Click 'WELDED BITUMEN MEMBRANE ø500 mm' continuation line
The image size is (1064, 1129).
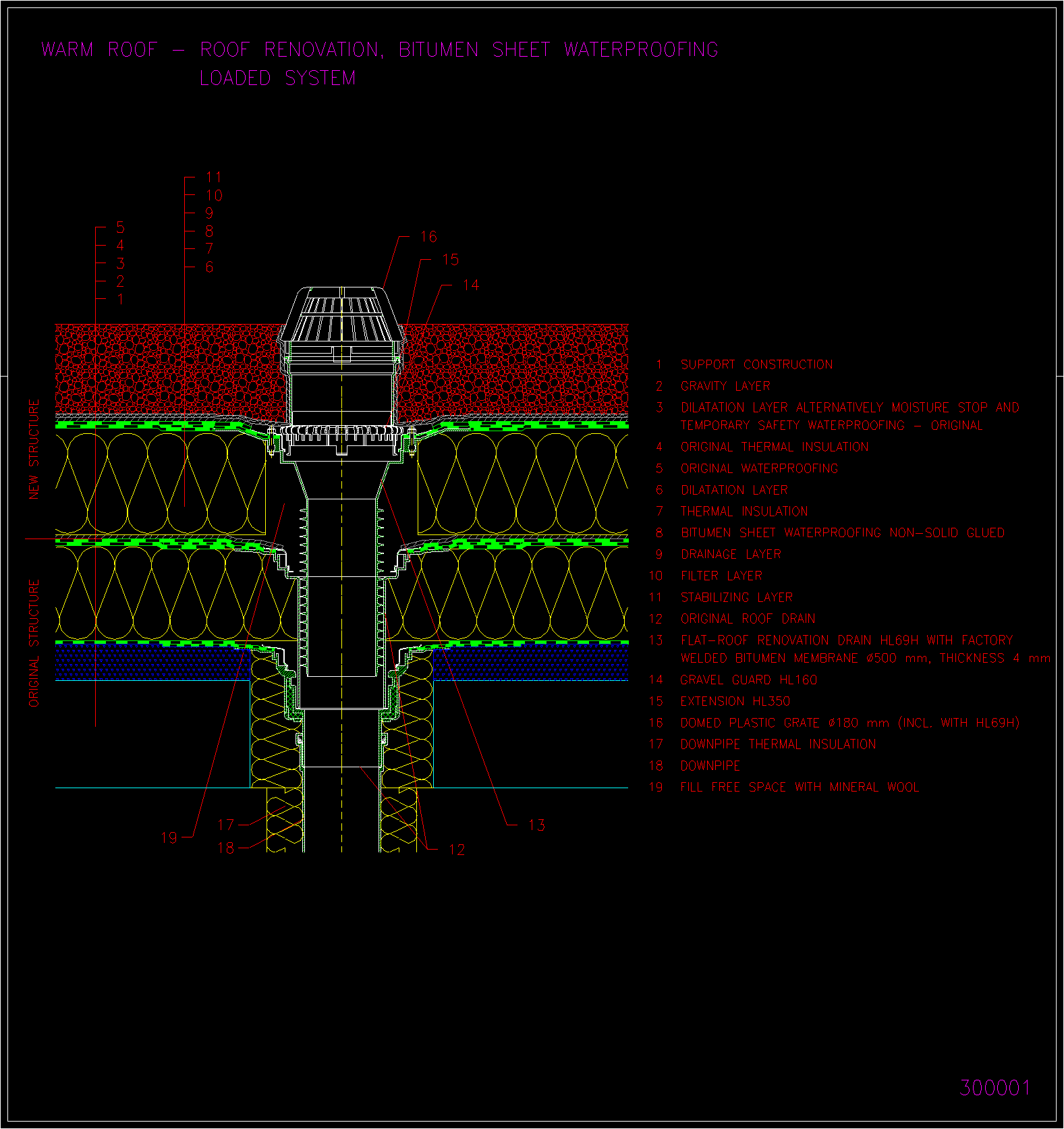866,658
